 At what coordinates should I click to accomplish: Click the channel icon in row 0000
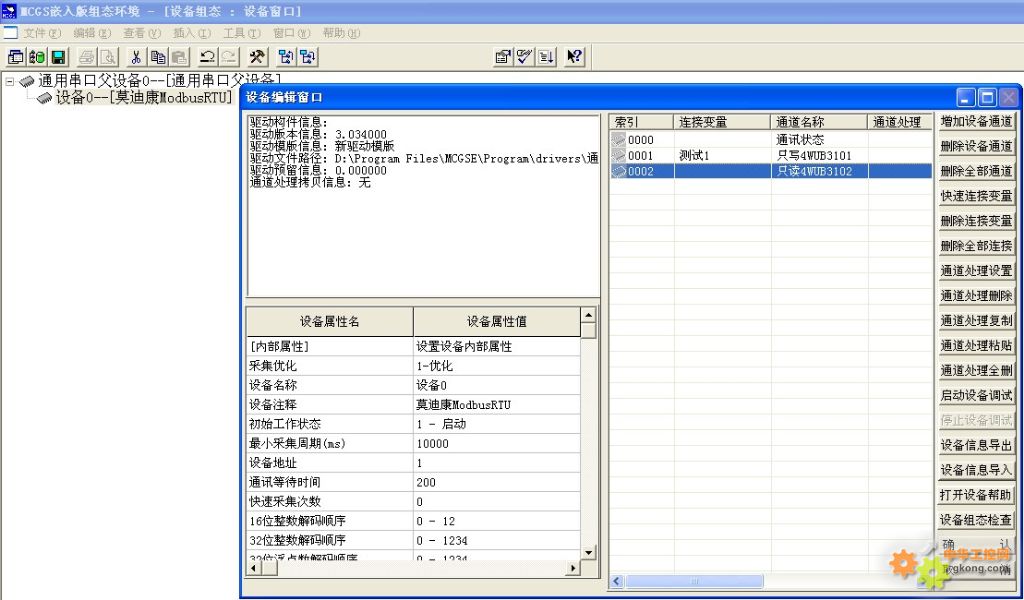click(618, 140)
